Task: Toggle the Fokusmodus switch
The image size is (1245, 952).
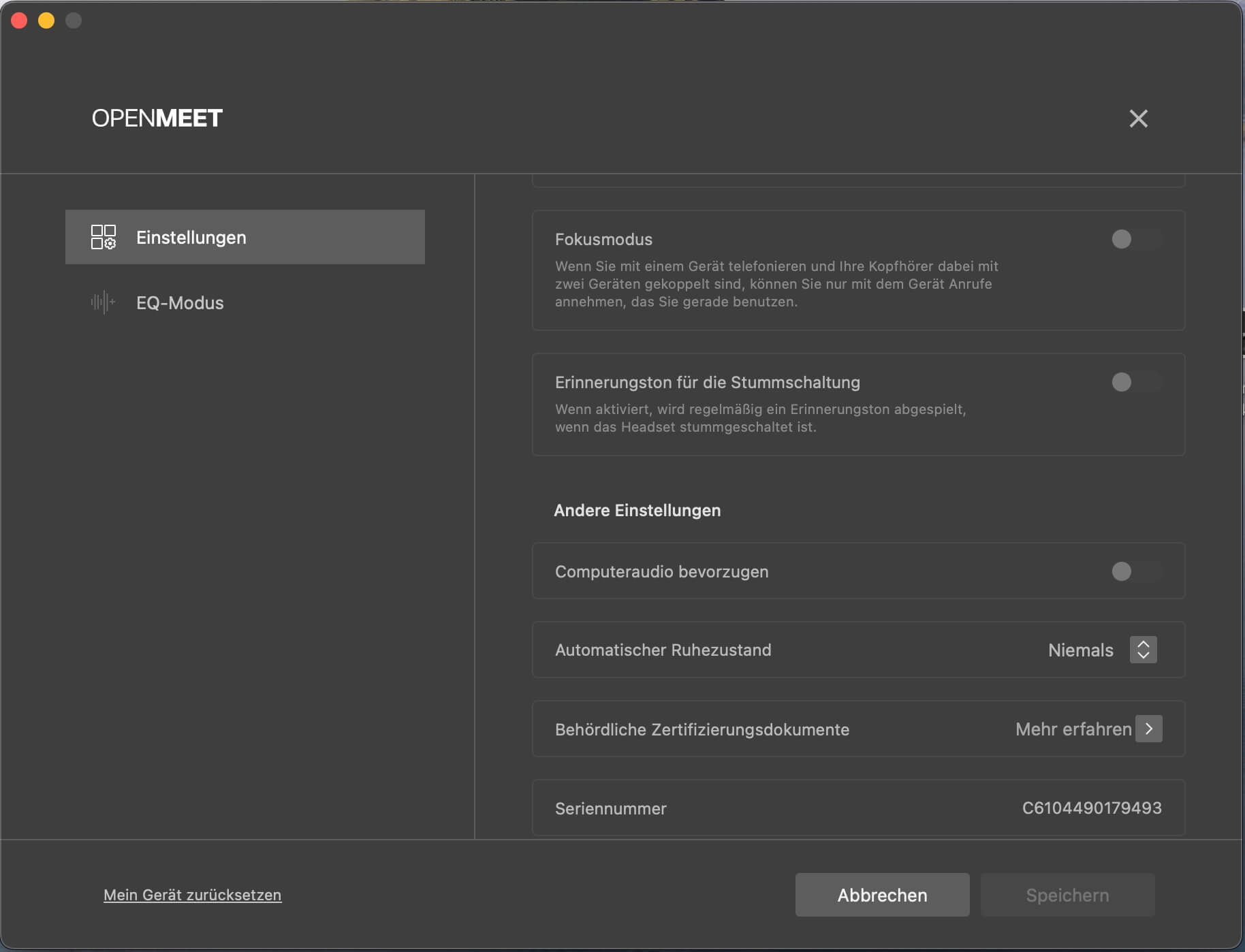Action: 1136,239
